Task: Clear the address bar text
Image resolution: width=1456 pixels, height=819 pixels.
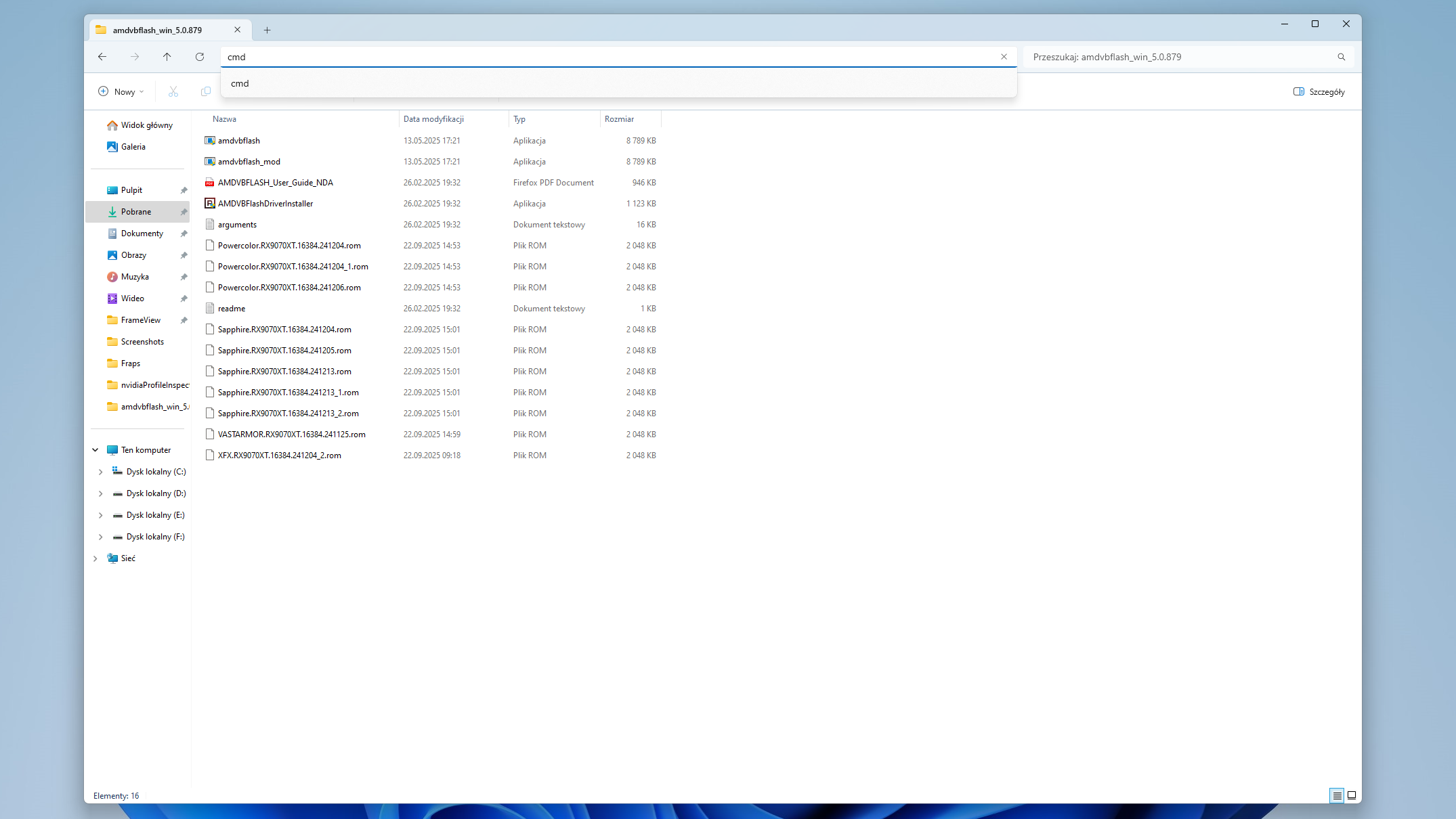Action: click(x=1004, y=57)
